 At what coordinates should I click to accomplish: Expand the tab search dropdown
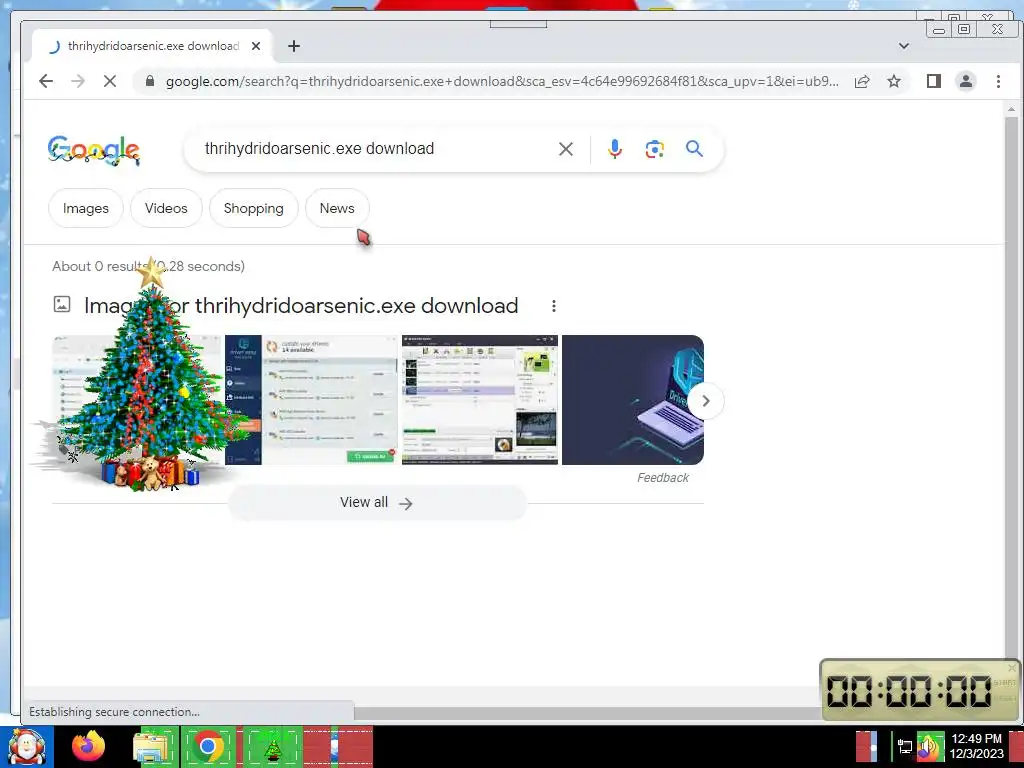904,46
